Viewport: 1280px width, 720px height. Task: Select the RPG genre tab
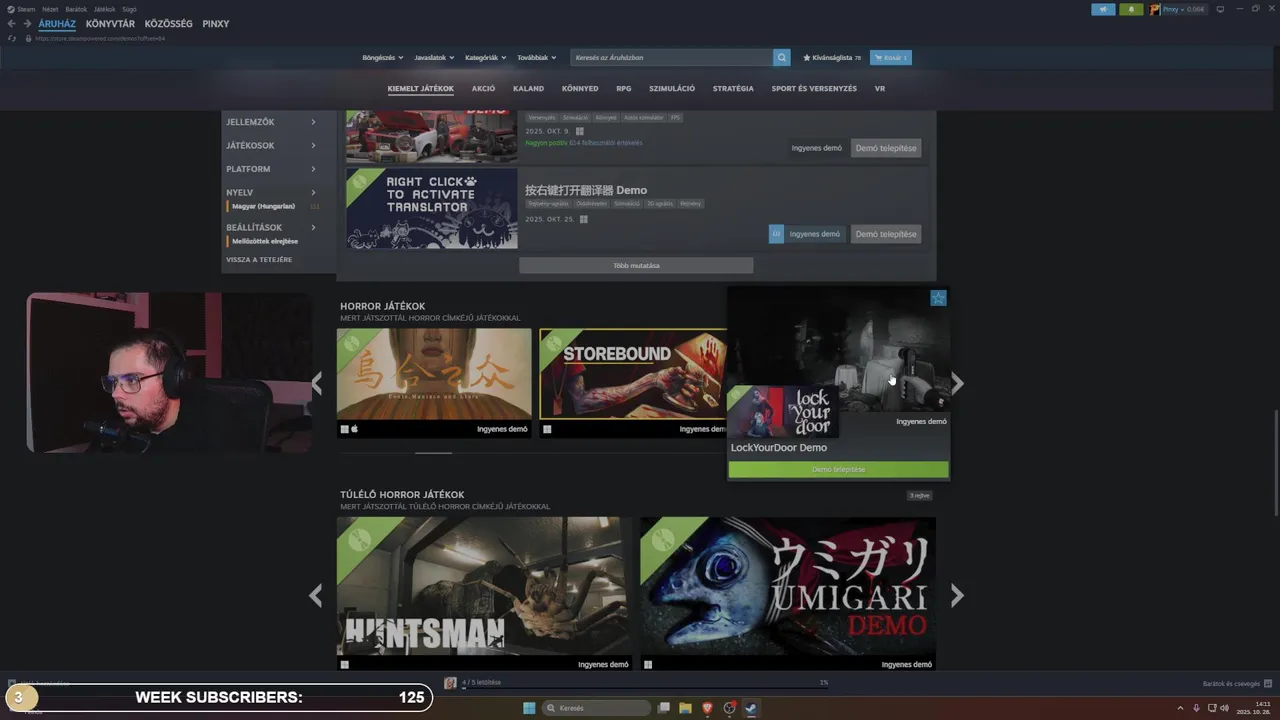point(624,88)
